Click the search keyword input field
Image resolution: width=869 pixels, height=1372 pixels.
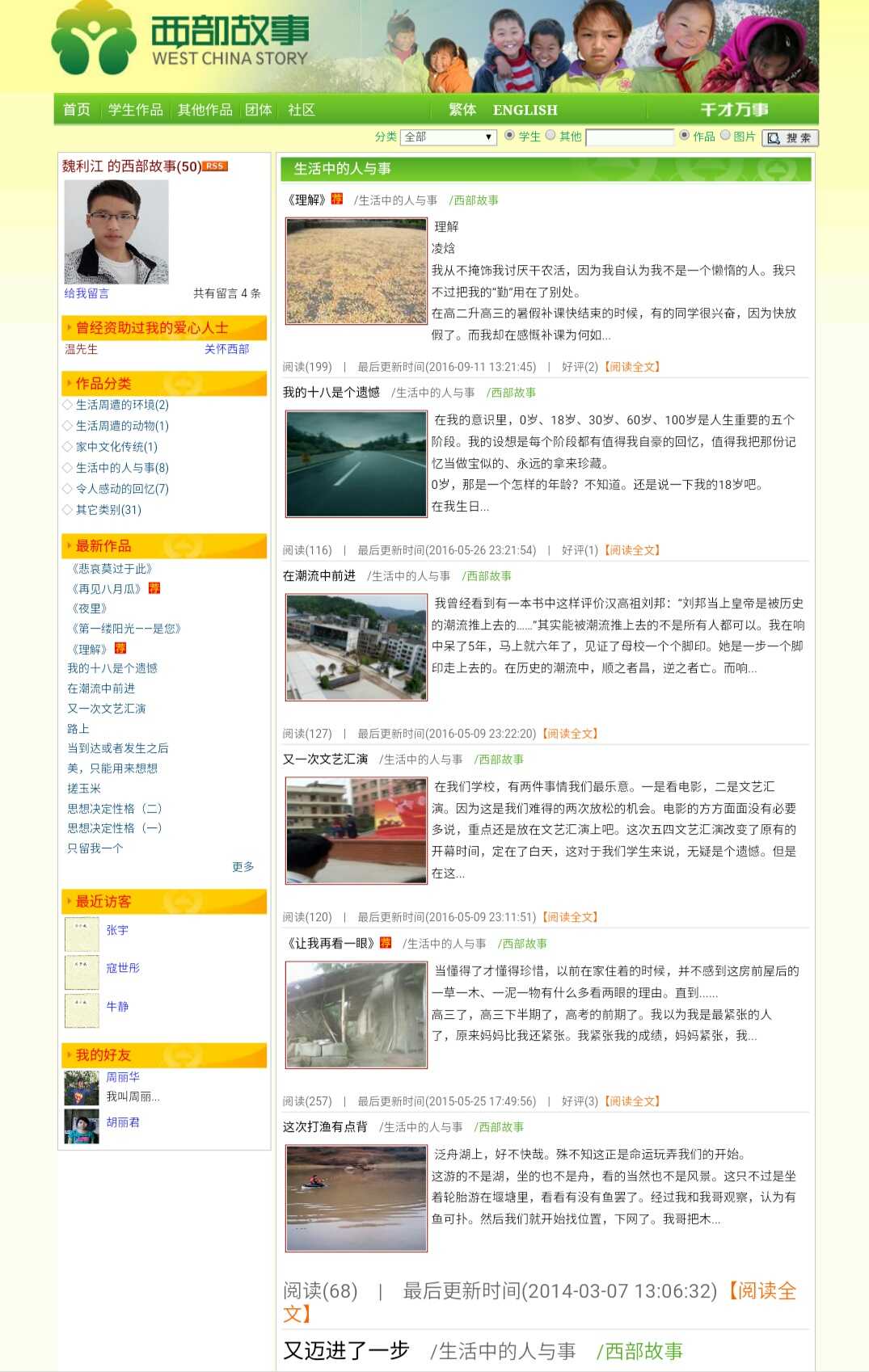(629, 137)
